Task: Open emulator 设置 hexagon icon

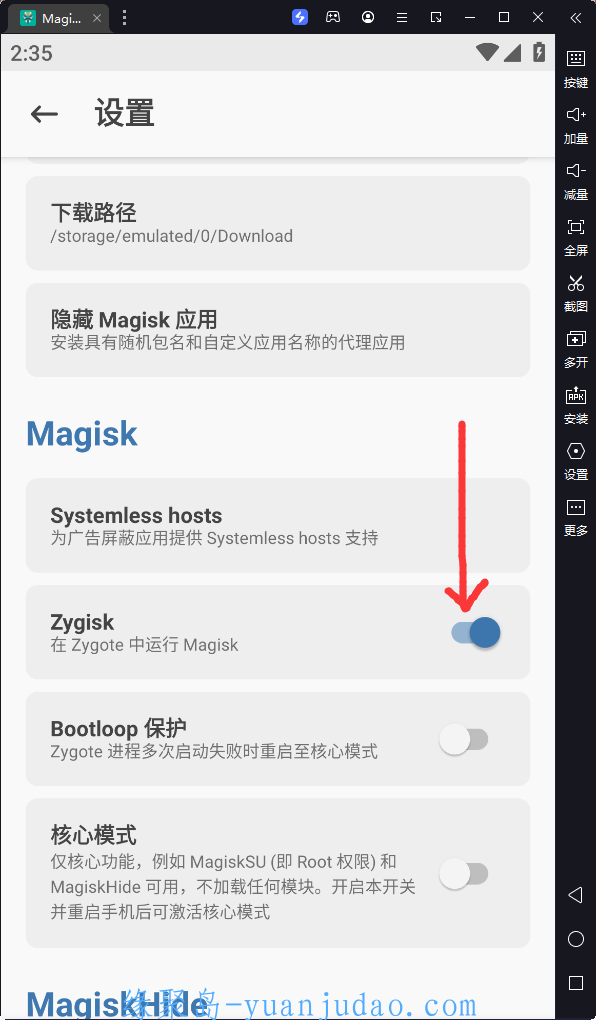Action: click(x=576, y=461)
